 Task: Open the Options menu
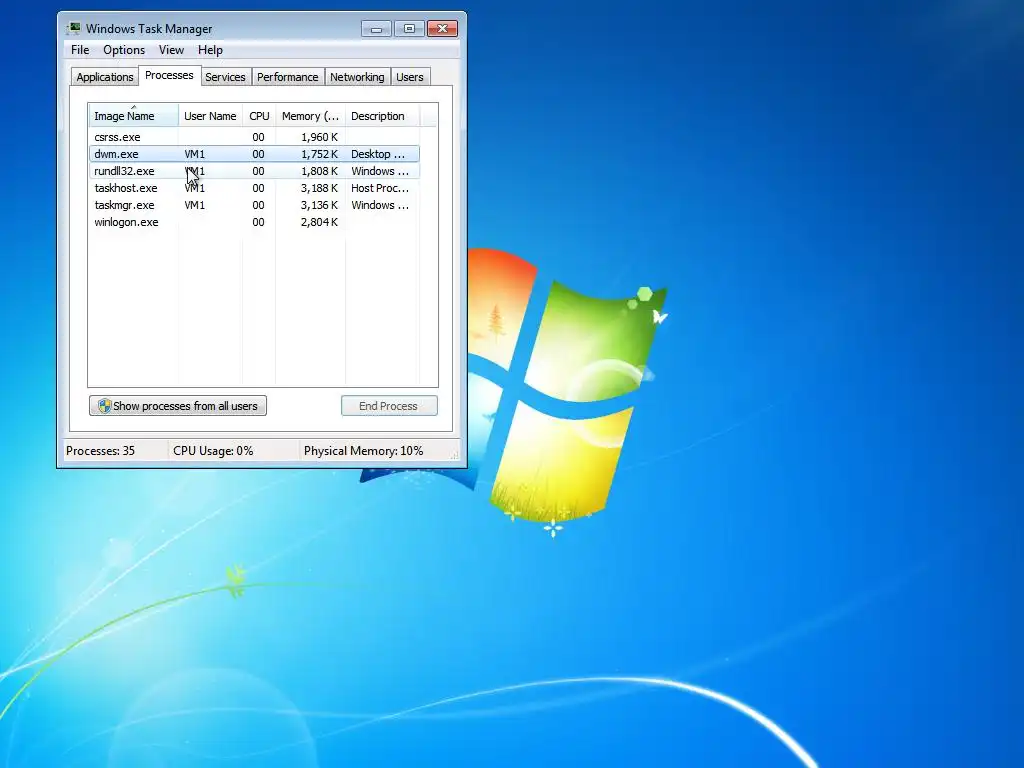pos(124,50)
